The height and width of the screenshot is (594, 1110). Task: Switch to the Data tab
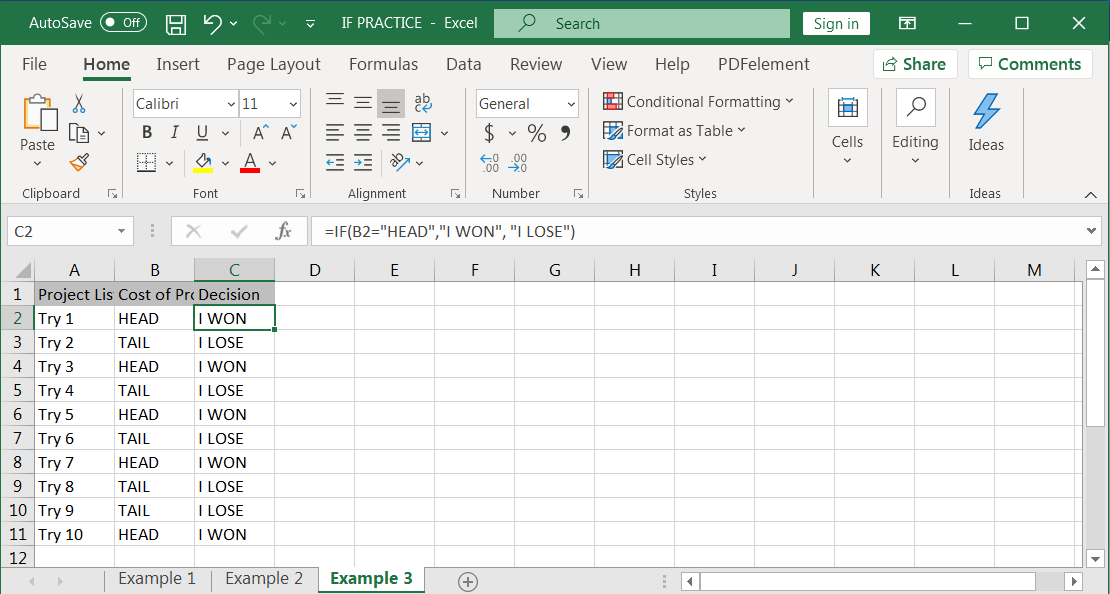pyautogui.click(x=464, y=64)
